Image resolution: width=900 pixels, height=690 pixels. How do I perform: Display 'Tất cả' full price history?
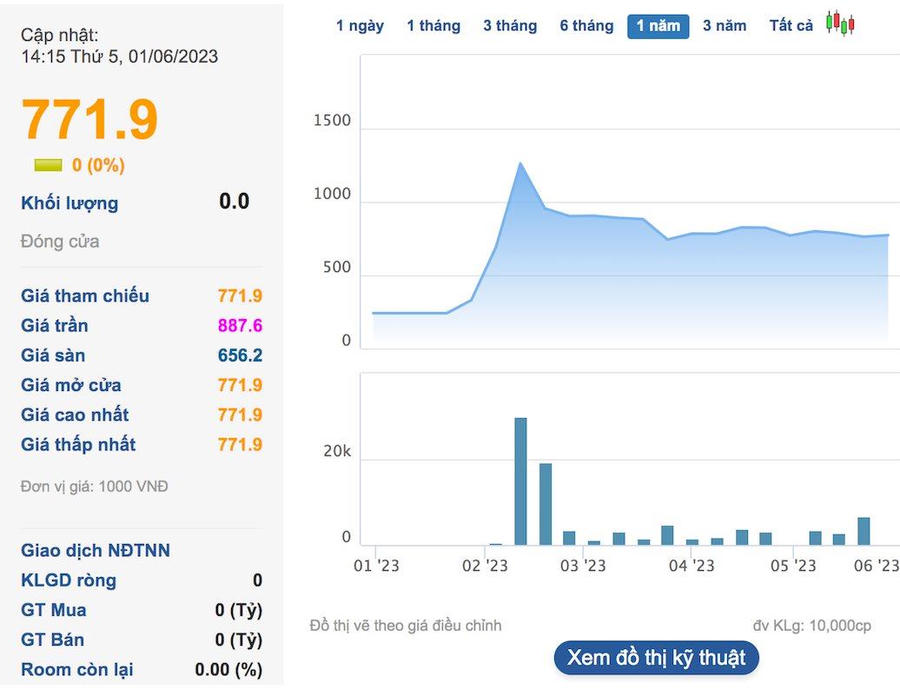(791, 26)
